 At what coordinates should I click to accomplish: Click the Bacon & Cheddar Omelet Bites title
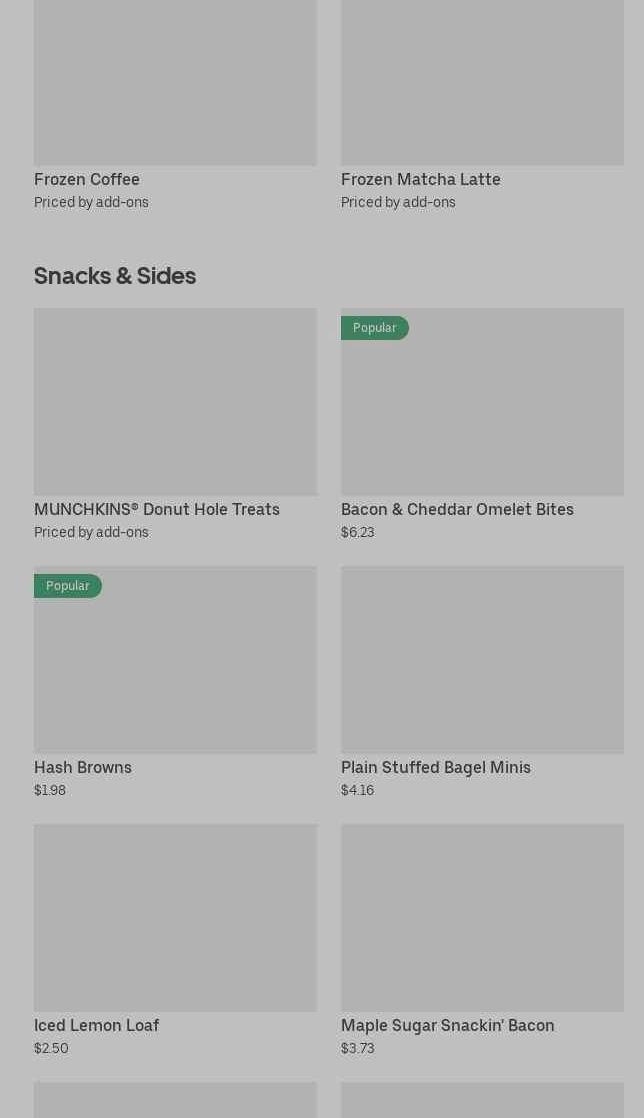click(x=457, y=510)
